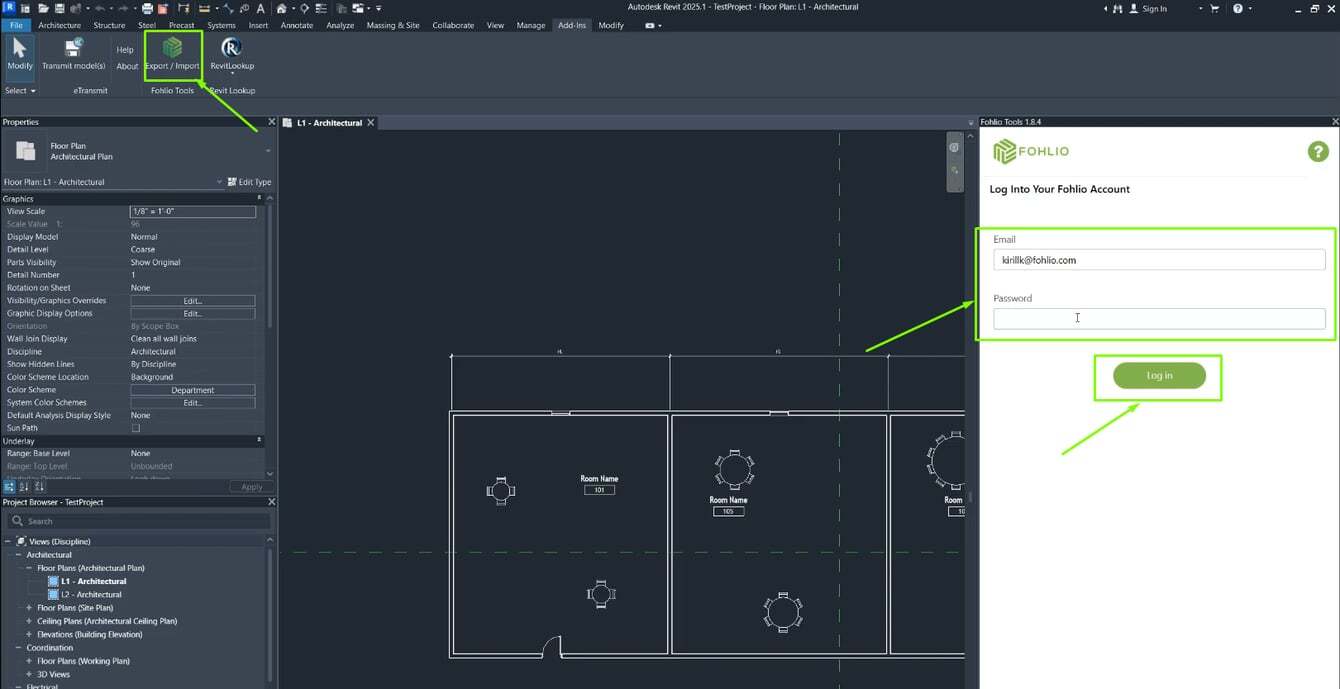Open the Select dropdown under Modify
This screenshot has width=1340, height=689.
20,91
